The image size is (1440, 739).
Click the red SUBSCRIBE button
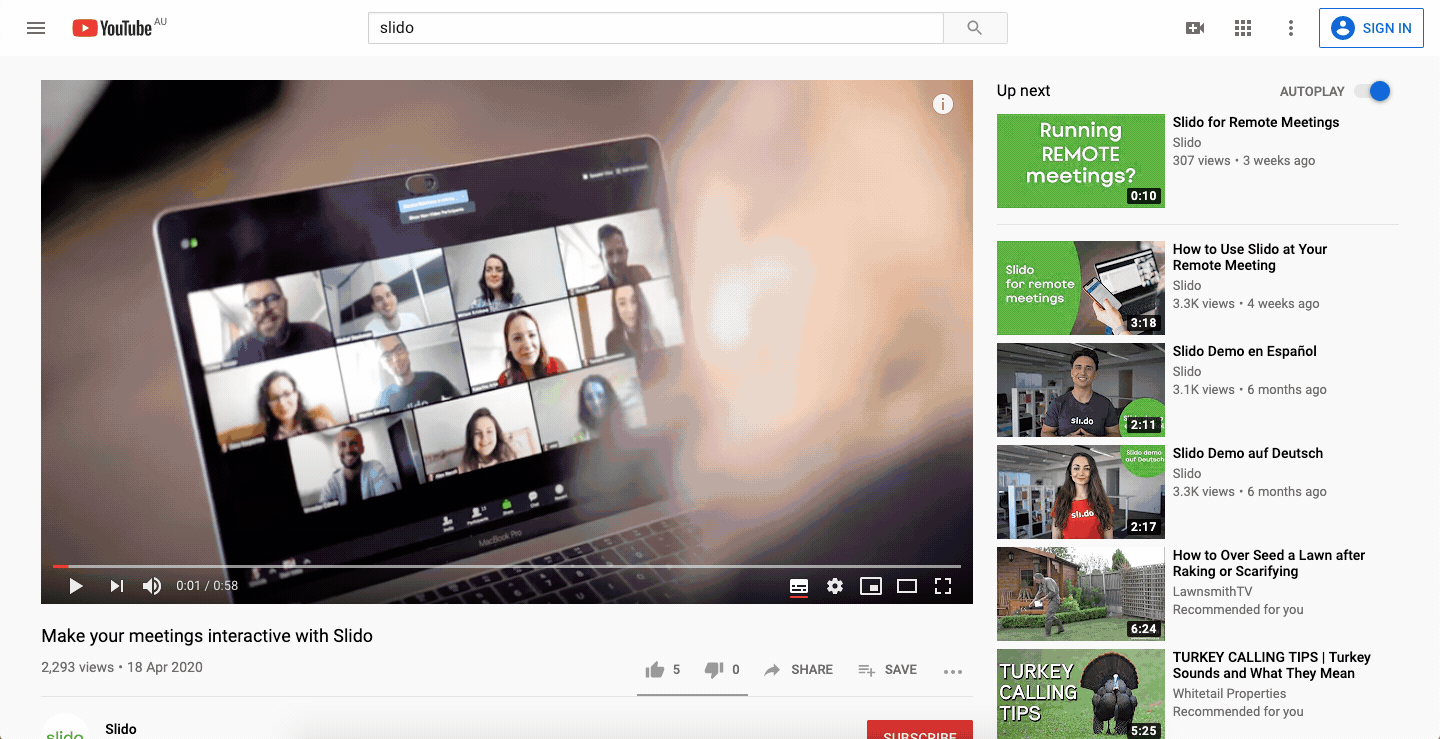[x=920, y=730]
